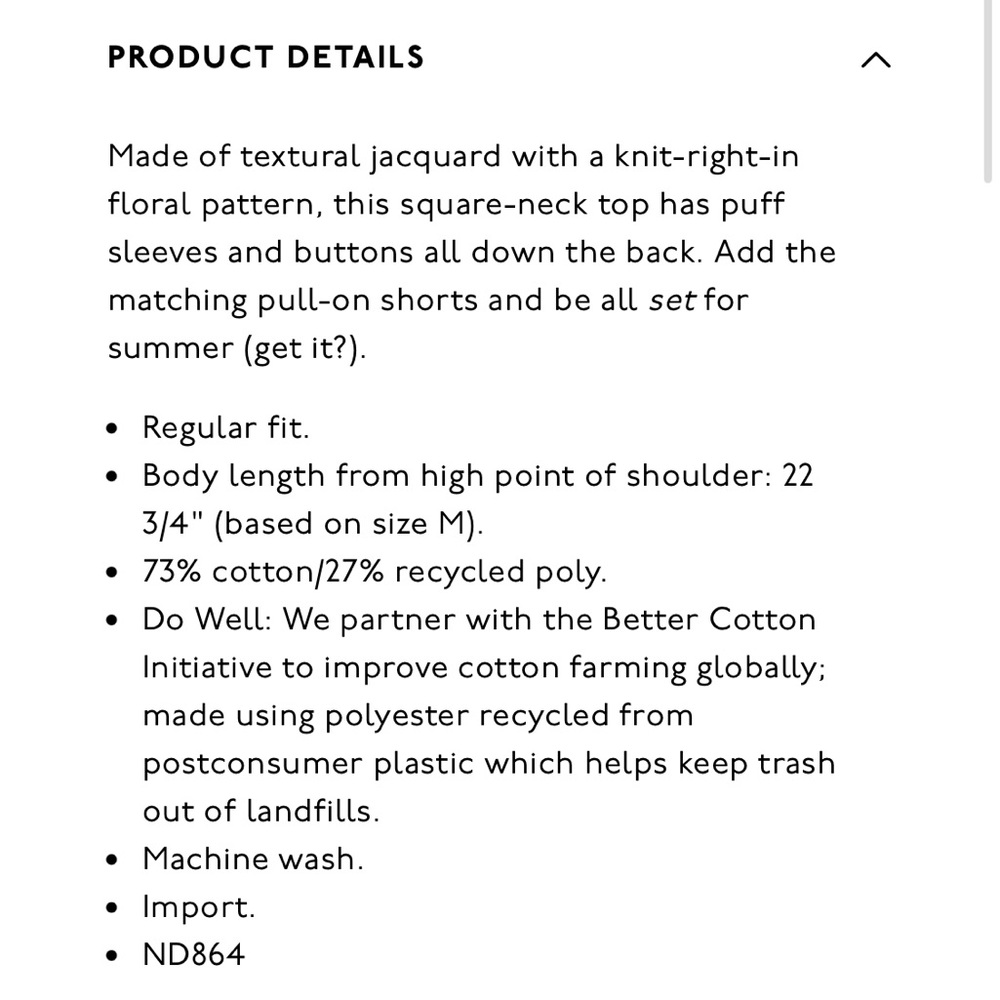Click the bullet dot beside 'Body length'
This screenshot has width=1000, height=1000.
pos(112,476)
